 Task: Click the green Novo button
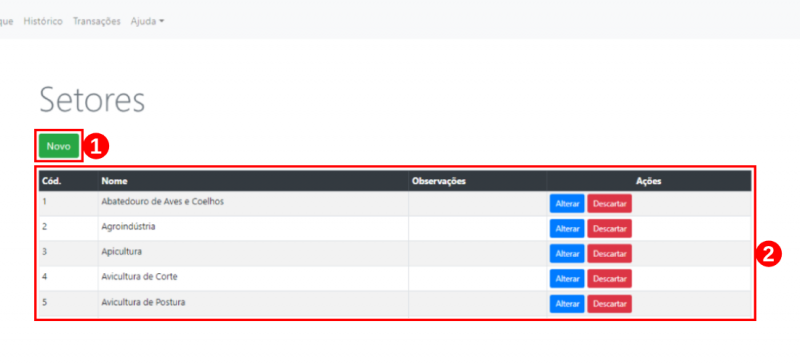pos(59,146)
